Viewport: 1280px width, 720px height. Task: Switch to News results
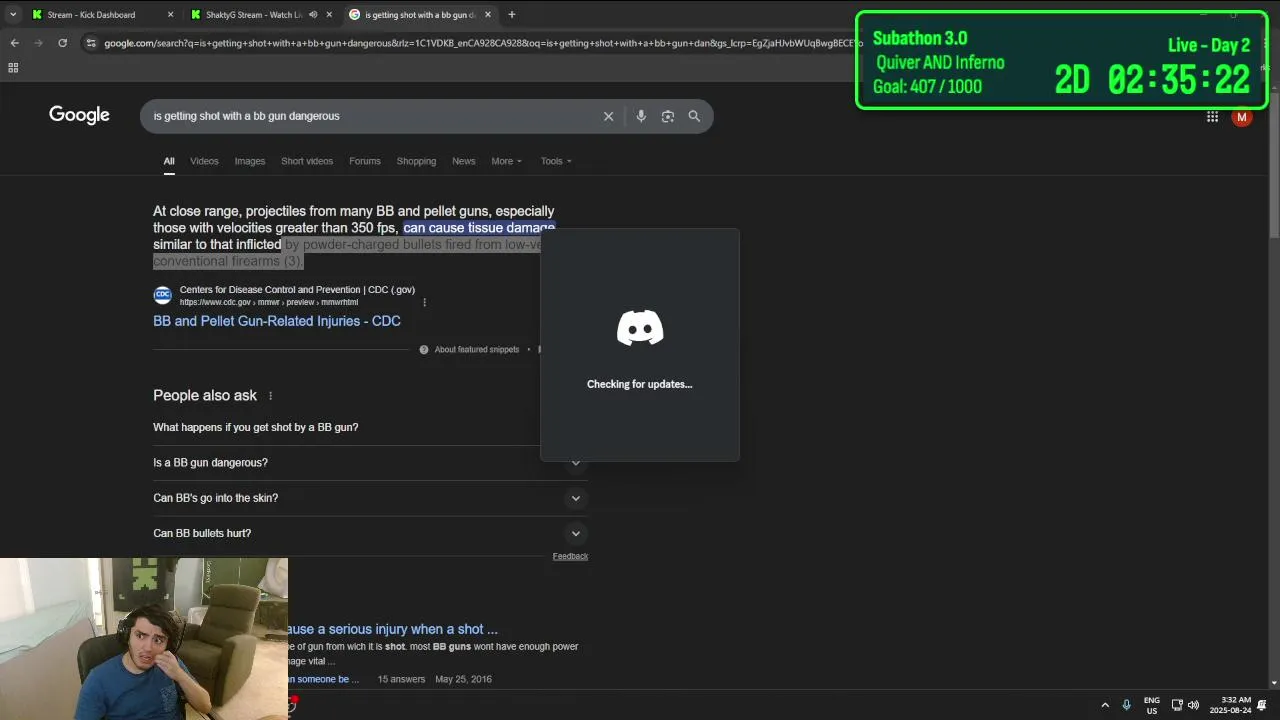(x=464, y=161)
